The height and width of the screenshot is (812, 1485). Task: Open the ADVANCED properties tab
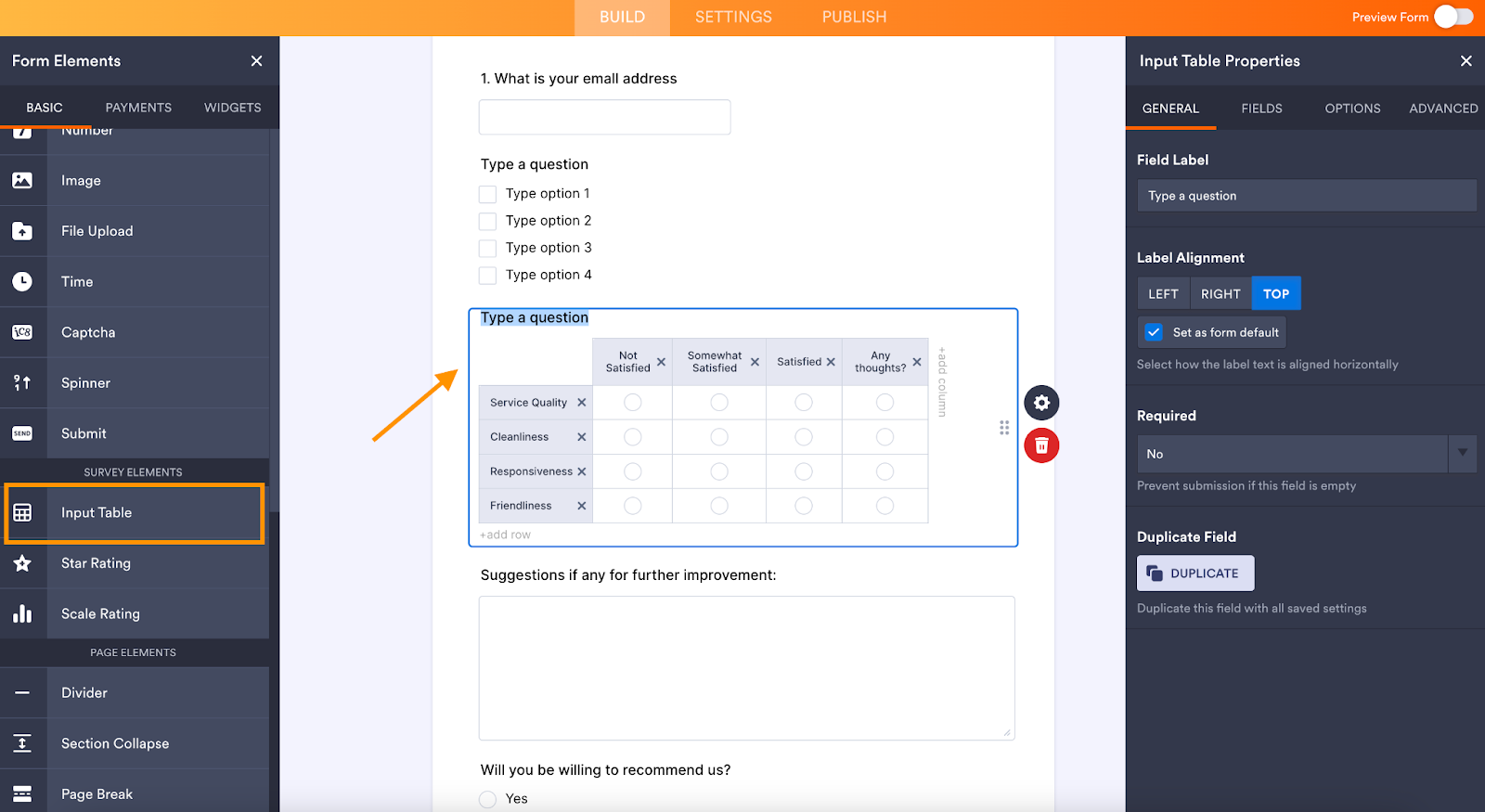pyautogui.click(x=1443, y=109)
